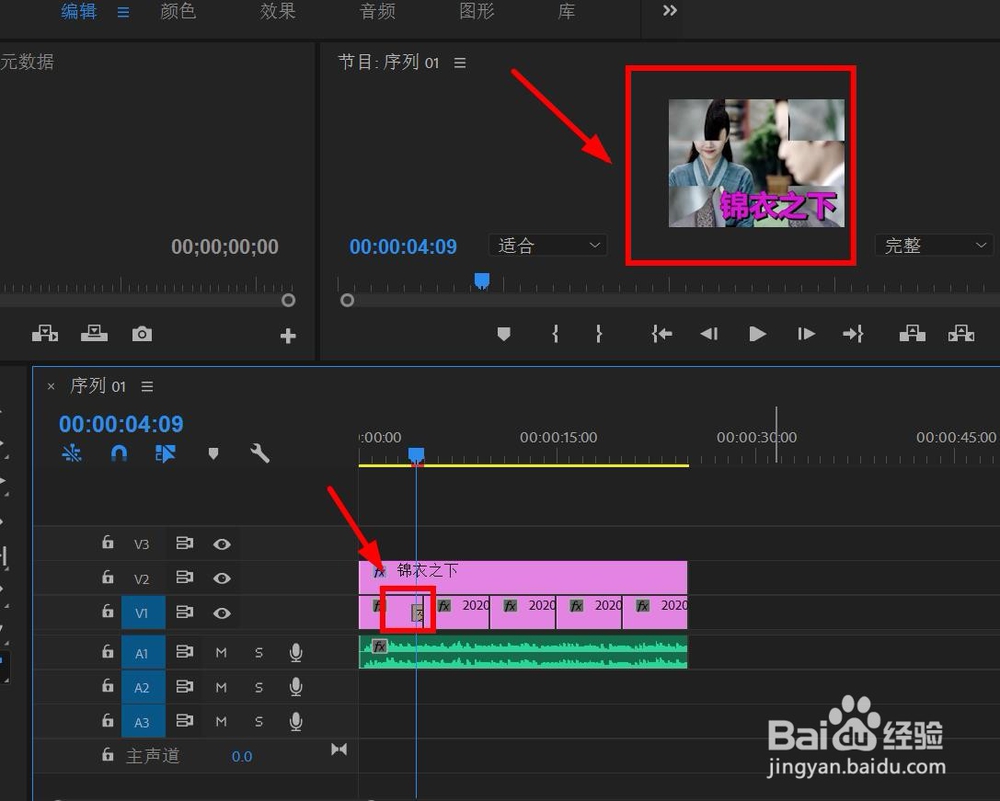1000x801 pixels.
Task: Enable voice-over record on A2
Action: (x=295, y=687)
